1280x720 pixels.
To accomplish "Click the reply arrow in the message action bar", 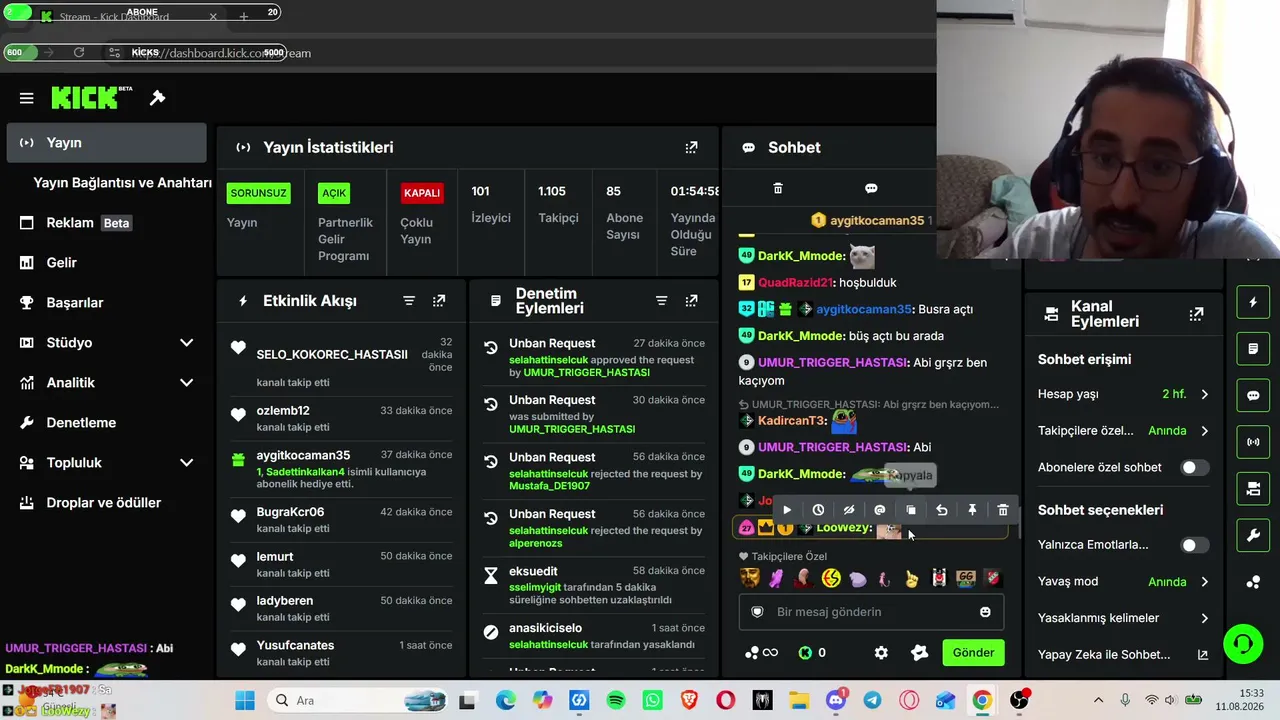I will click(941, 510).
